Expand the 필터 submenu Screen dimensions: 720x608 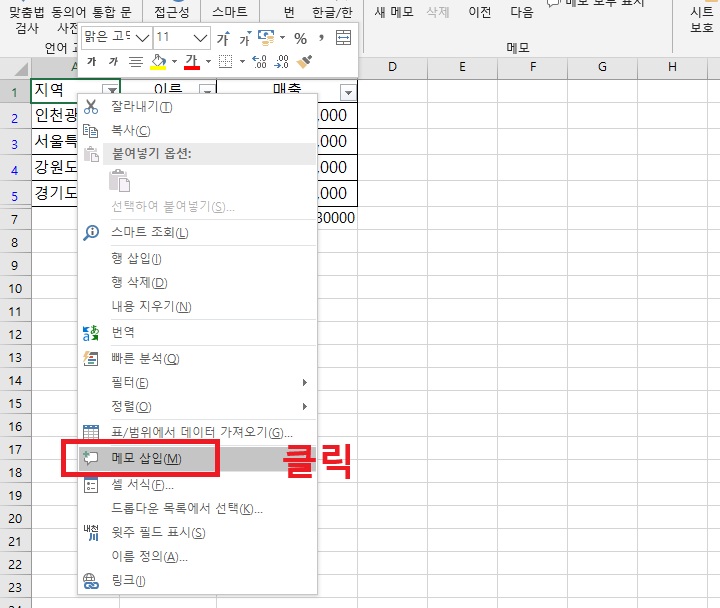point(304,383)
